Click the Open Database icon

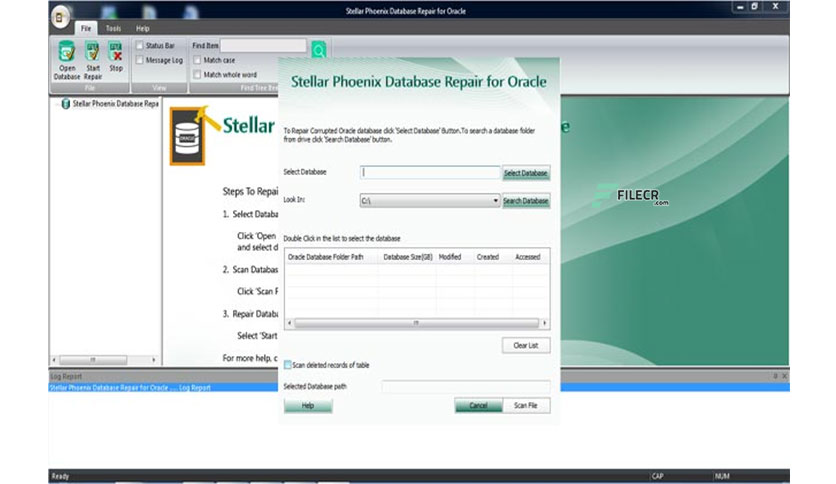(67, 52)
